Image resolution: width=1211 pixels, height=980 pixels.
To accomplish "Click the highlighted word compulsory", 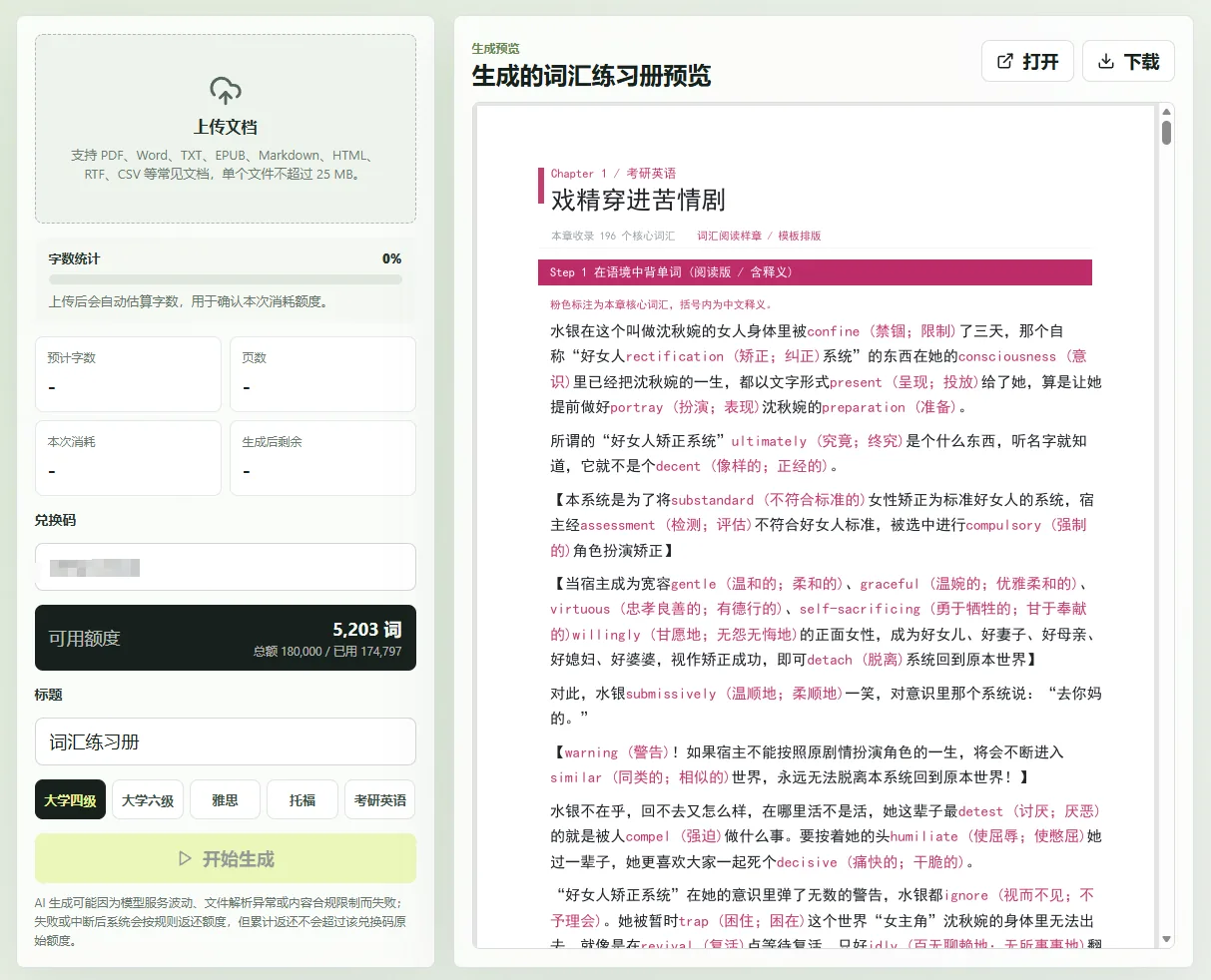I will [x=1003, y=525].
